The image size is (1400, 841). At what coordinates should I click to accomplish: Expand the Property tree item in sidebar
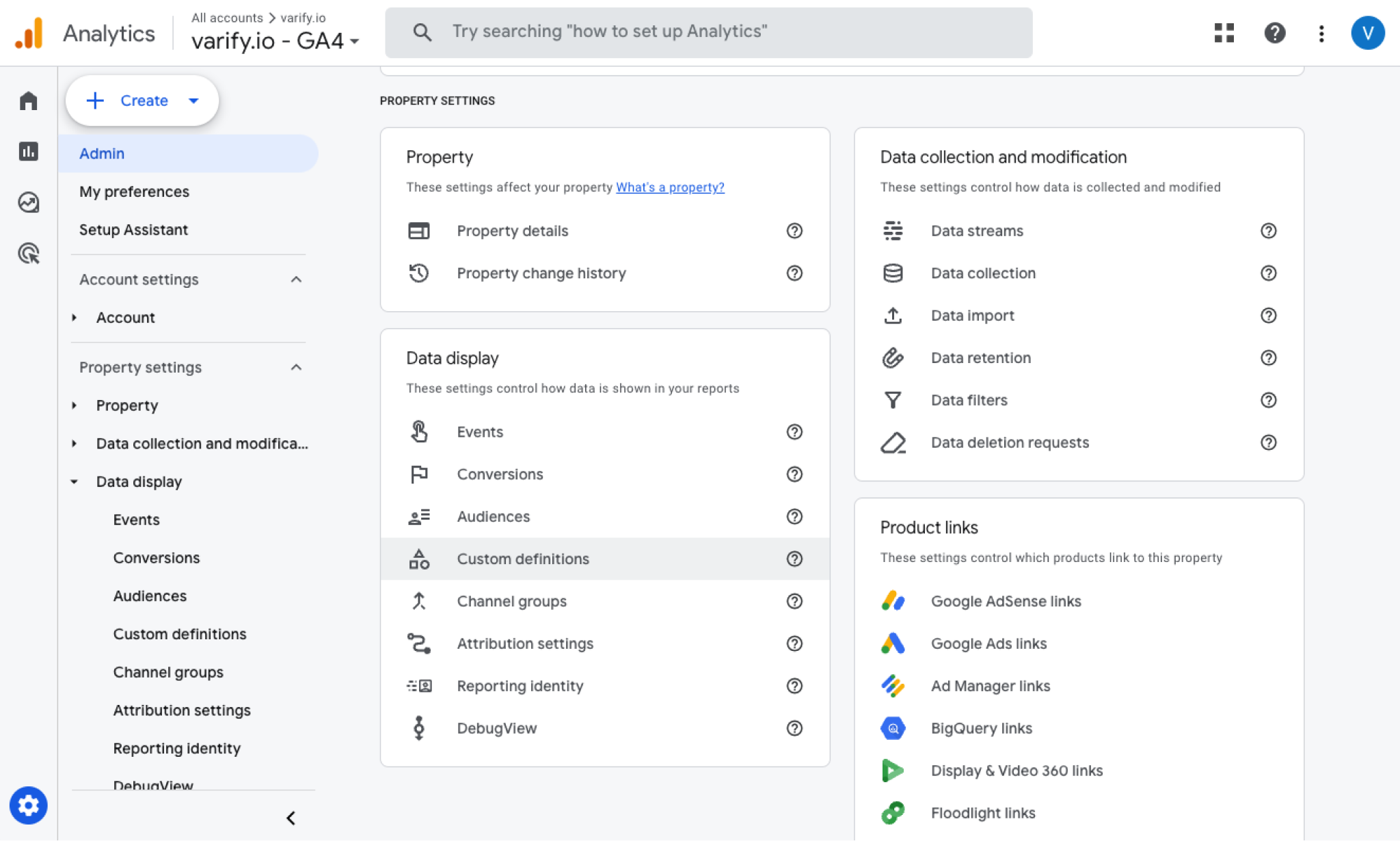[x=75, y=406]
